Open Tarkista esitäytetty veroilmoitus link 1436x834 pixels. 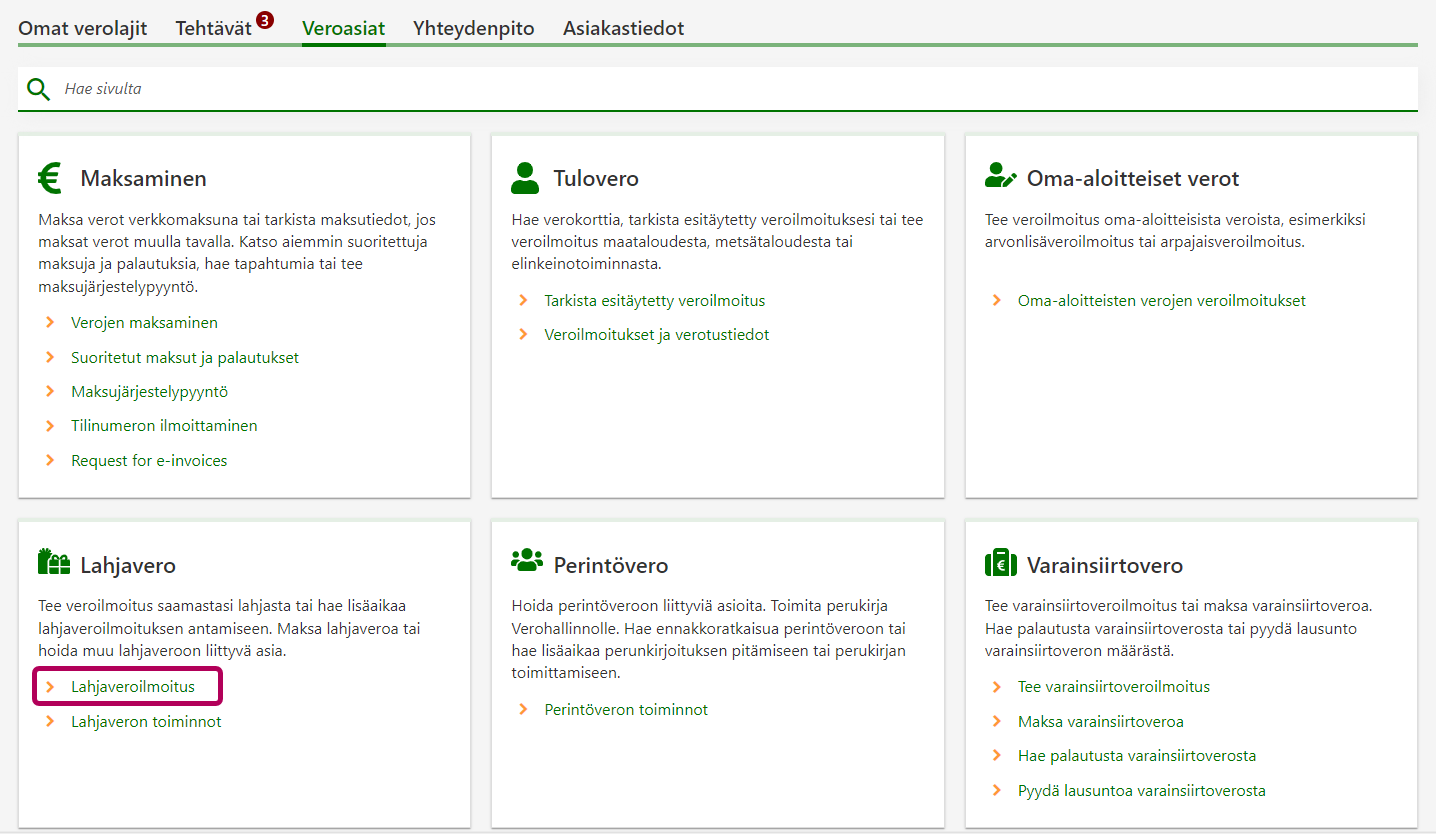[654, 300]
